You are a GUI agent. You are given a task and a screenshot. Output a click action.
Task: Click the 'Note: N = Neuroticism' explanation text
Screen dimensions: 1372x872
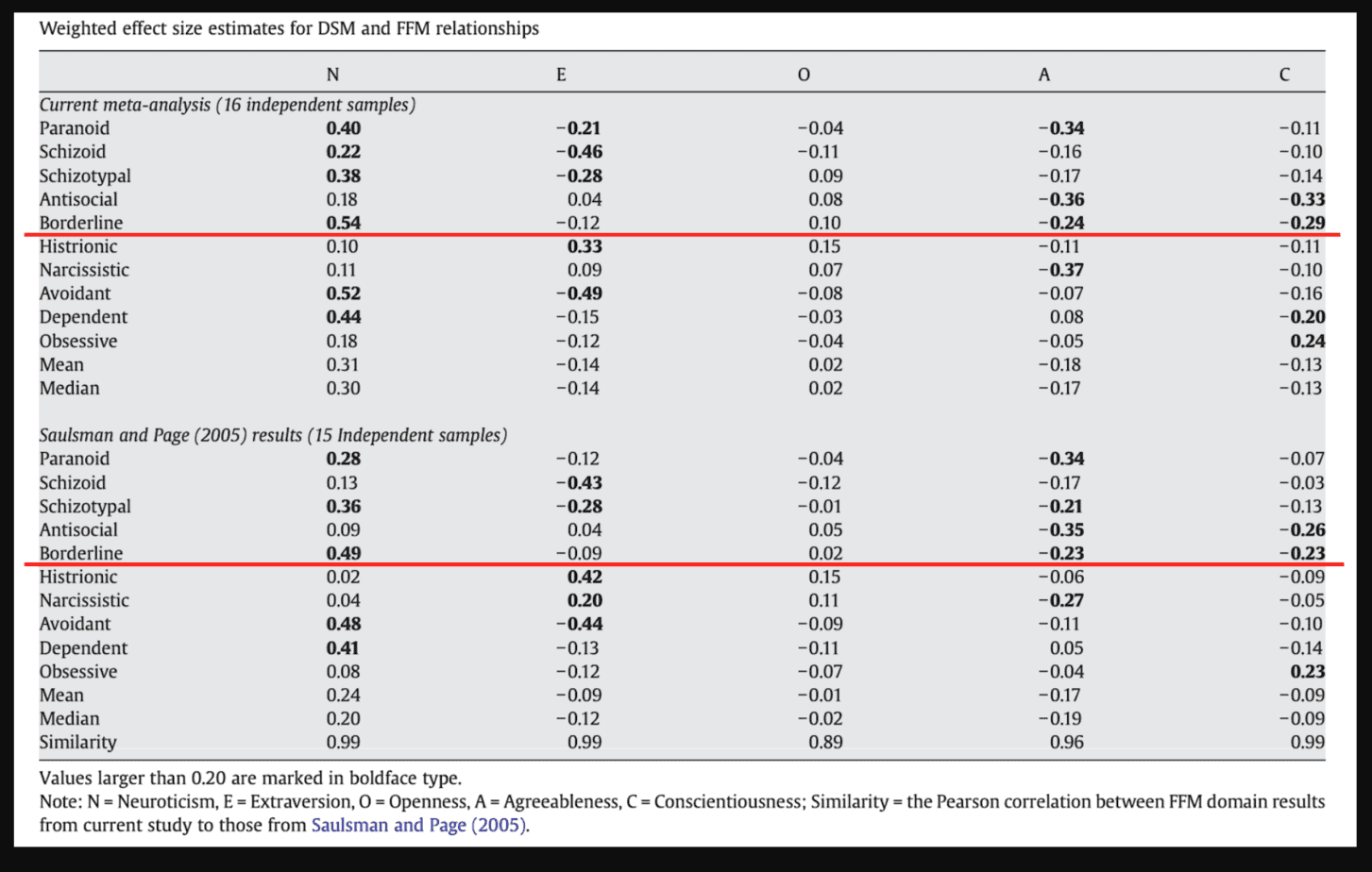(x=682, y=802)
